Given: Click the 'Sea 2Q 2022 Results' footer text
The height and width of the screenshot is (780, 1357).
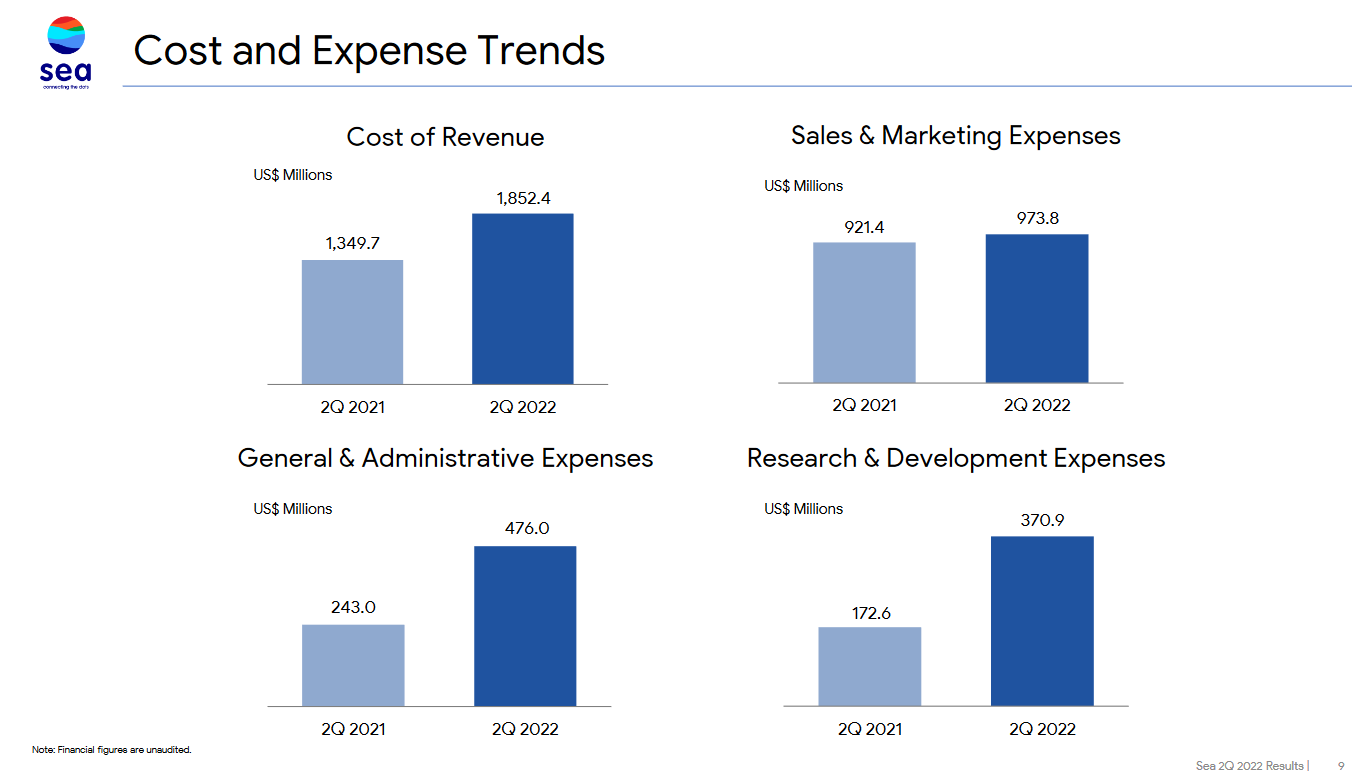Looking at the screenshot, I should [1250, 766].
